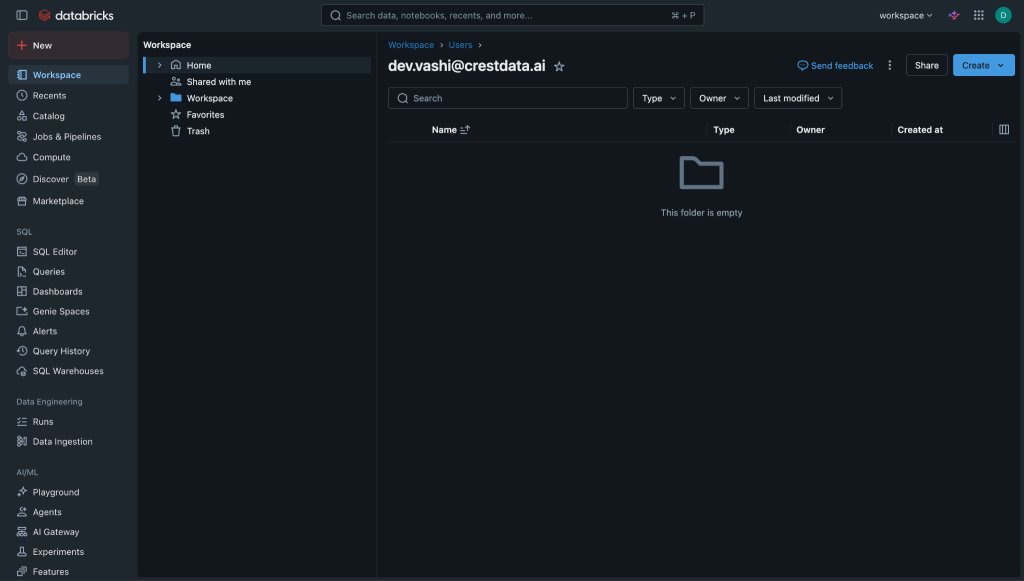This screenshot has width=1024, height=581.
Task: Click the Created at column header
Action: 920,129
